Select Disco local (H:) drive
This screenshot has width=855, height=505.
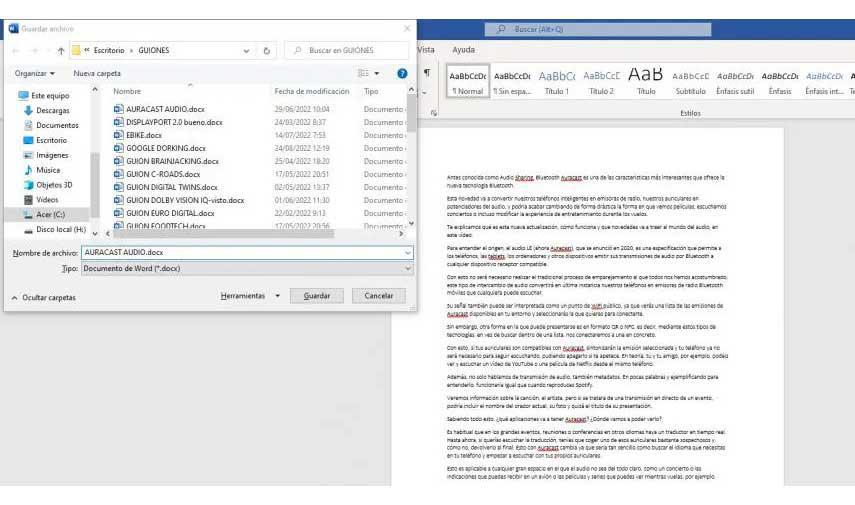coord(55,230)
